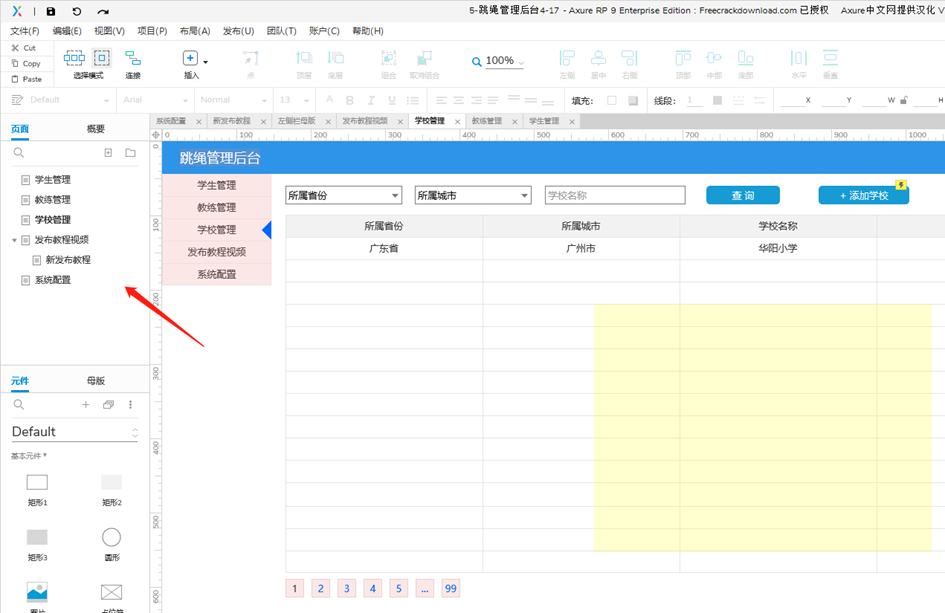Click the Save icon in title bar
This screenshot has height=613, width=945.
tap(51, 11)
